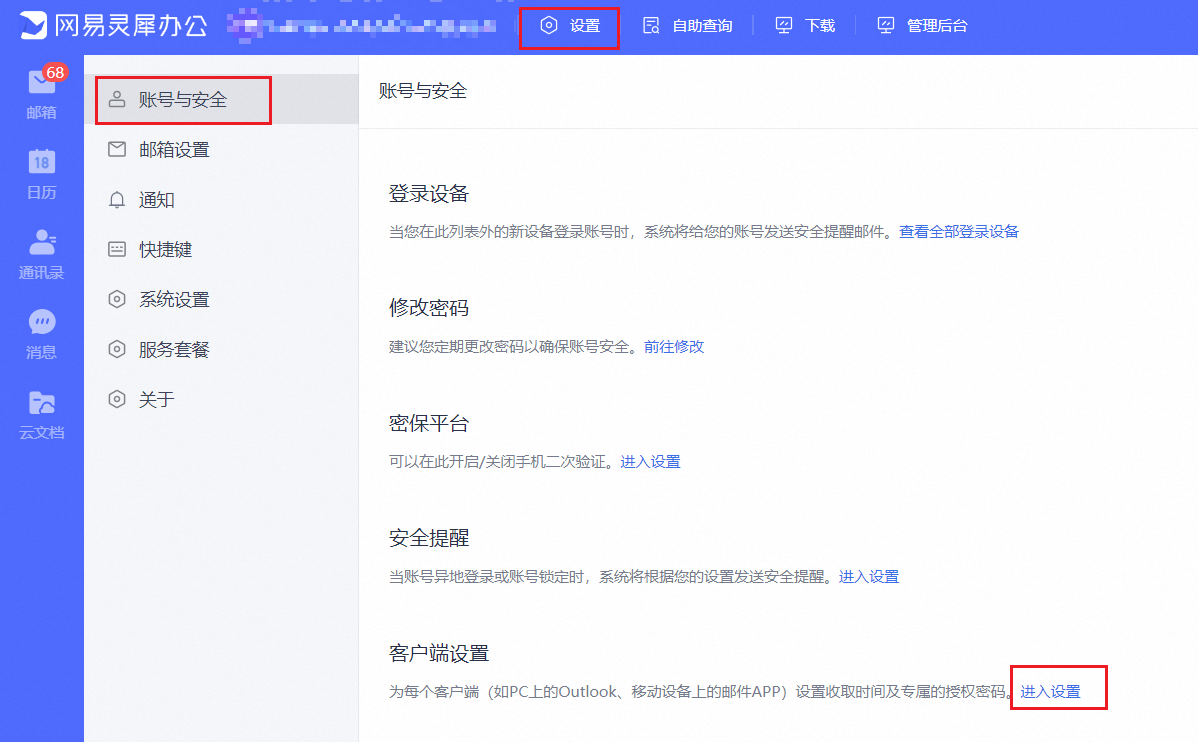Open 快捷键 shortcuts settings
The height and width of the screenshot is (742, 1198).
point(165,250)
